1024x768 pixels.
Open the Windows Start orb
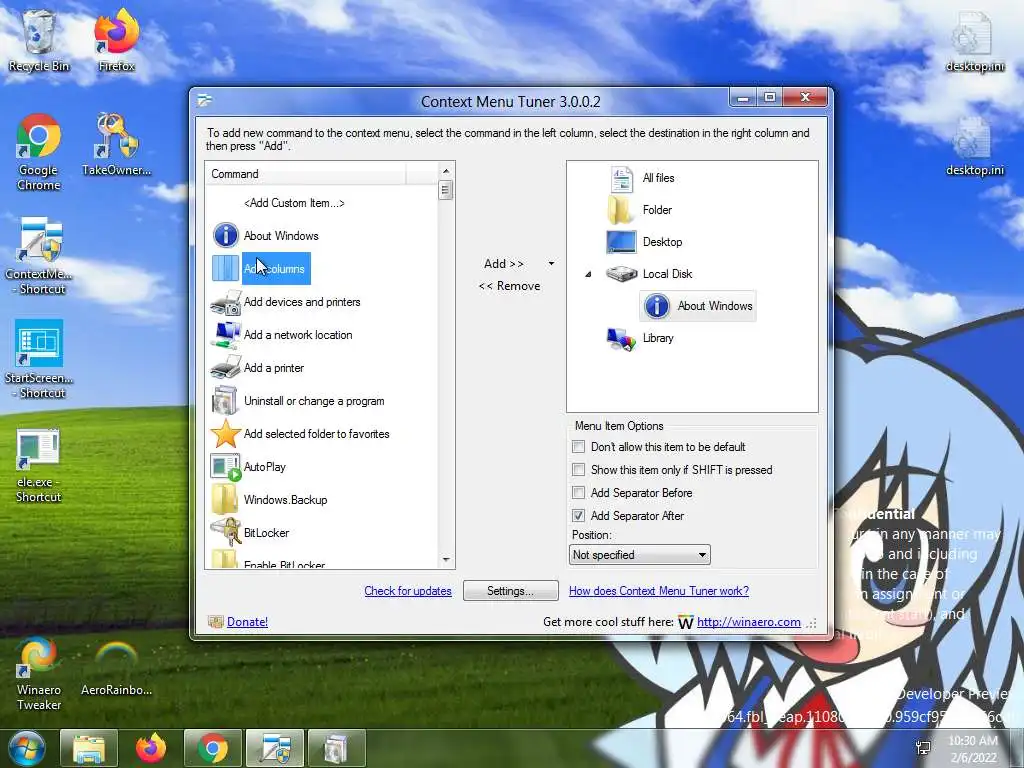[26, 748]
